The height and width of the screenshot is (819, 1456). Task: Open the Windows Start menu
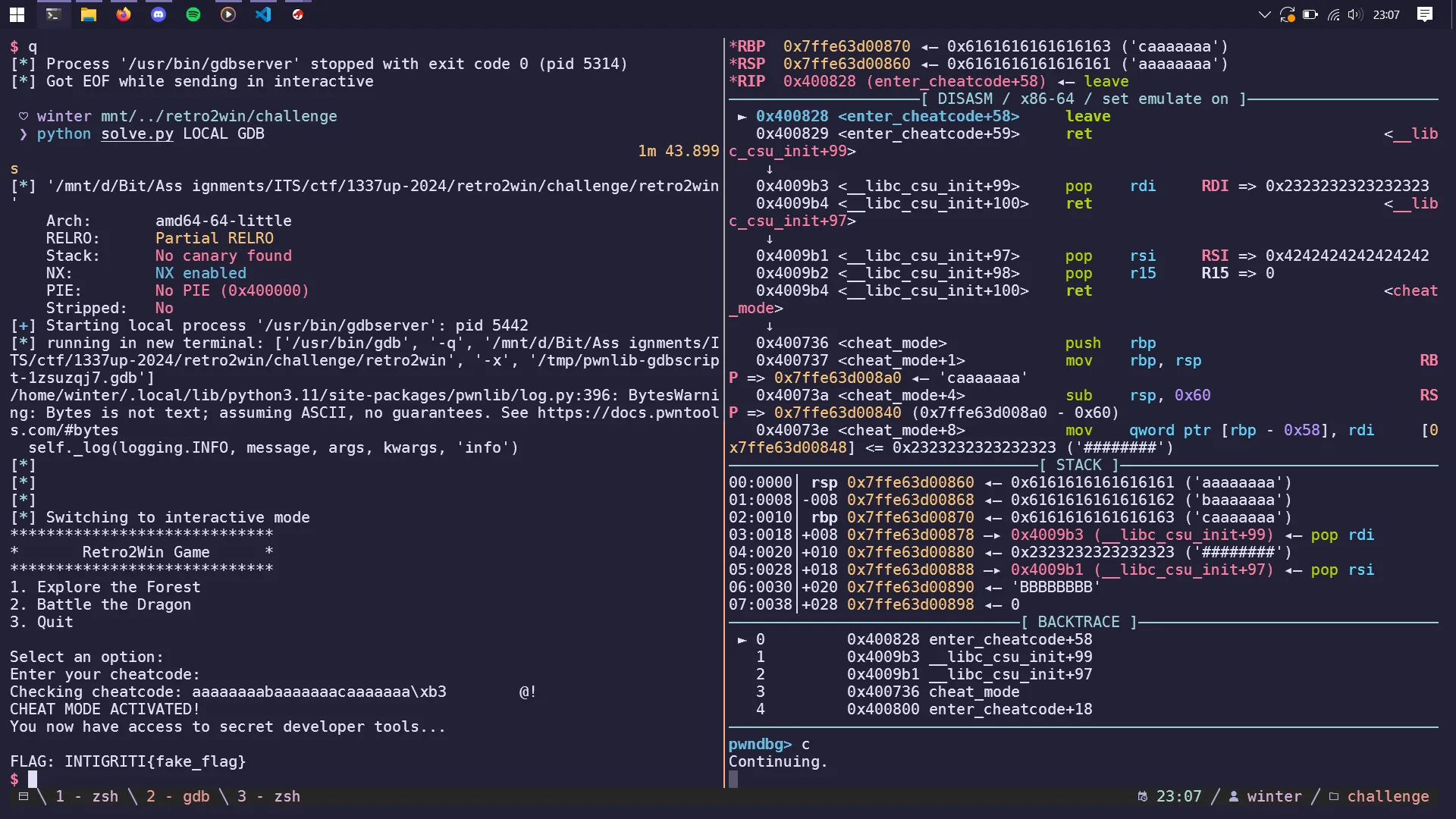17,14
